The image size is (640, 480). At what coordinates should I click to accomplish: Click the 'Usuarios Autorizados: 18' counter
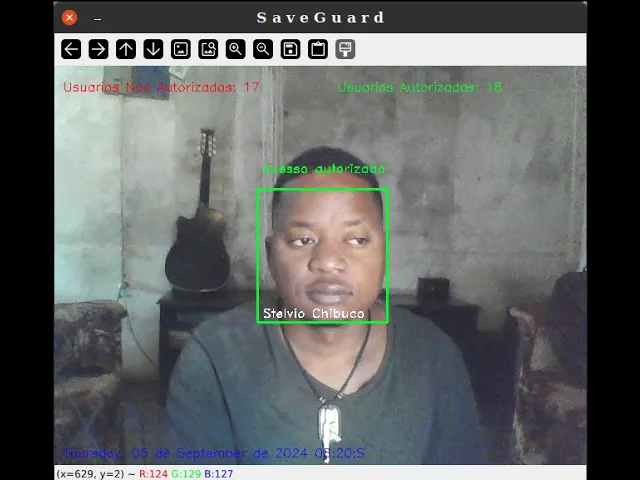tap(420, 87)
